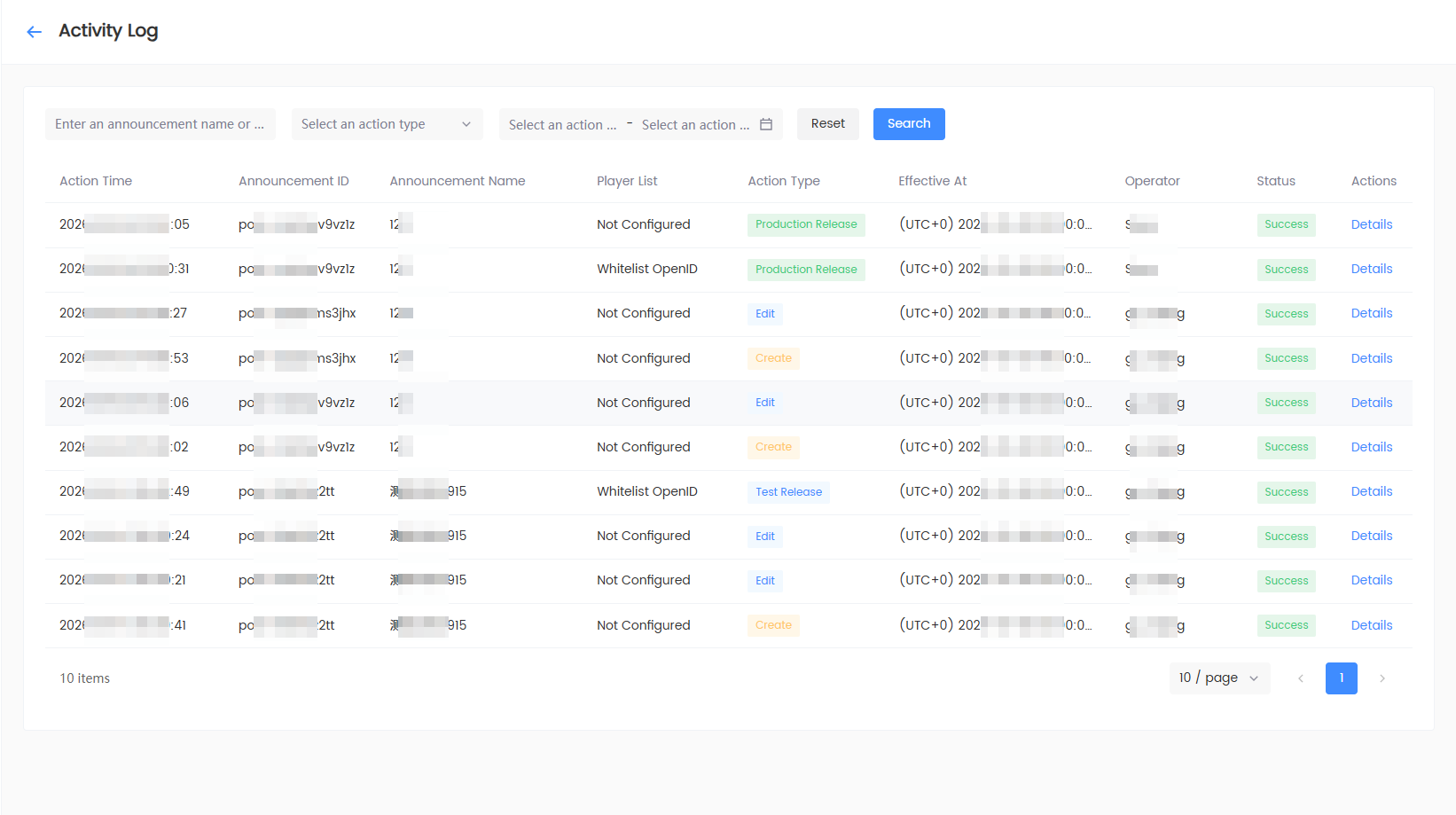View Details for the row with time ending :41

1372,625
